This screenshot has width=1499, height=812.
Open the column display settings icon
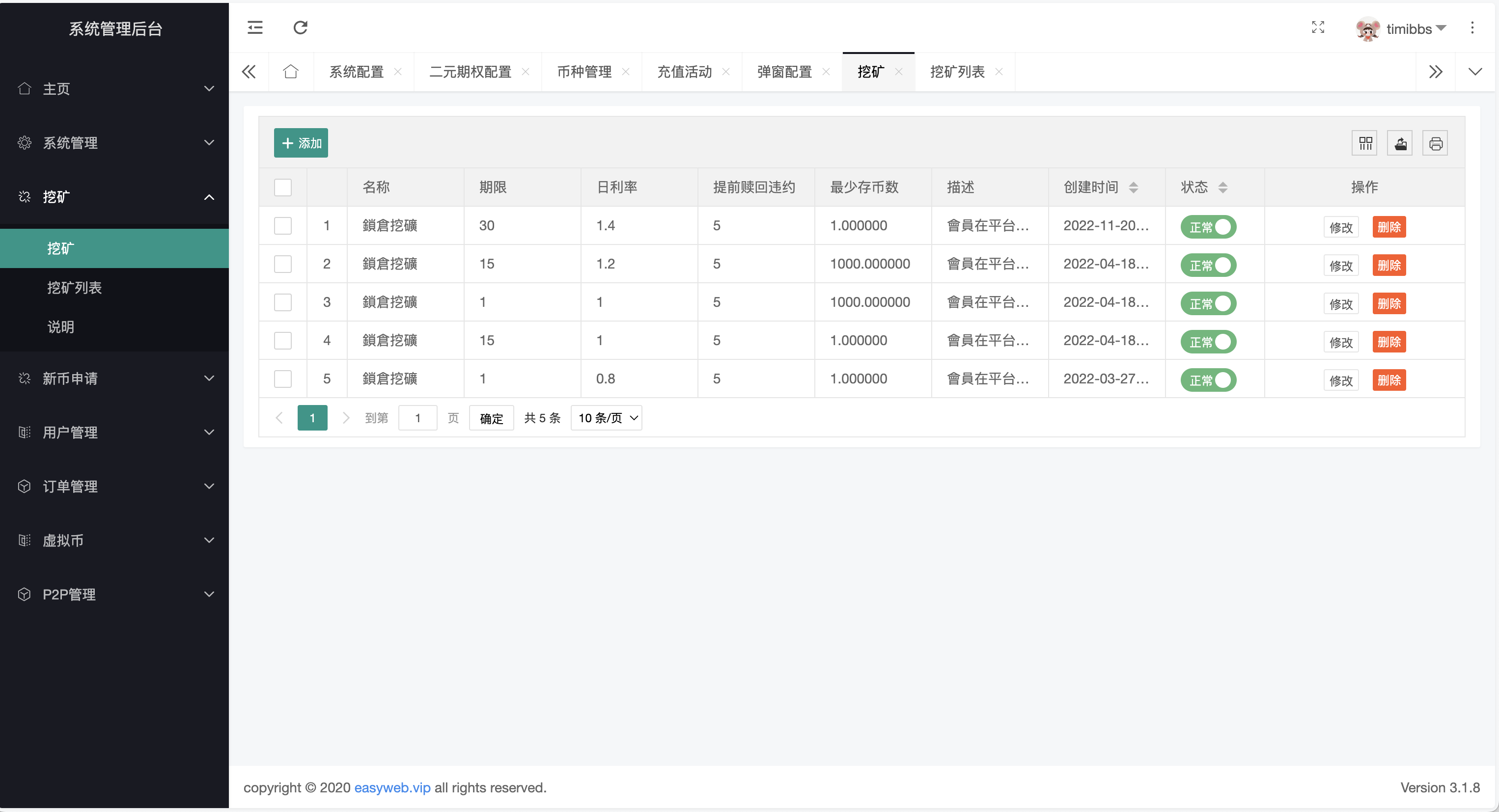(x=1364, y=142)
